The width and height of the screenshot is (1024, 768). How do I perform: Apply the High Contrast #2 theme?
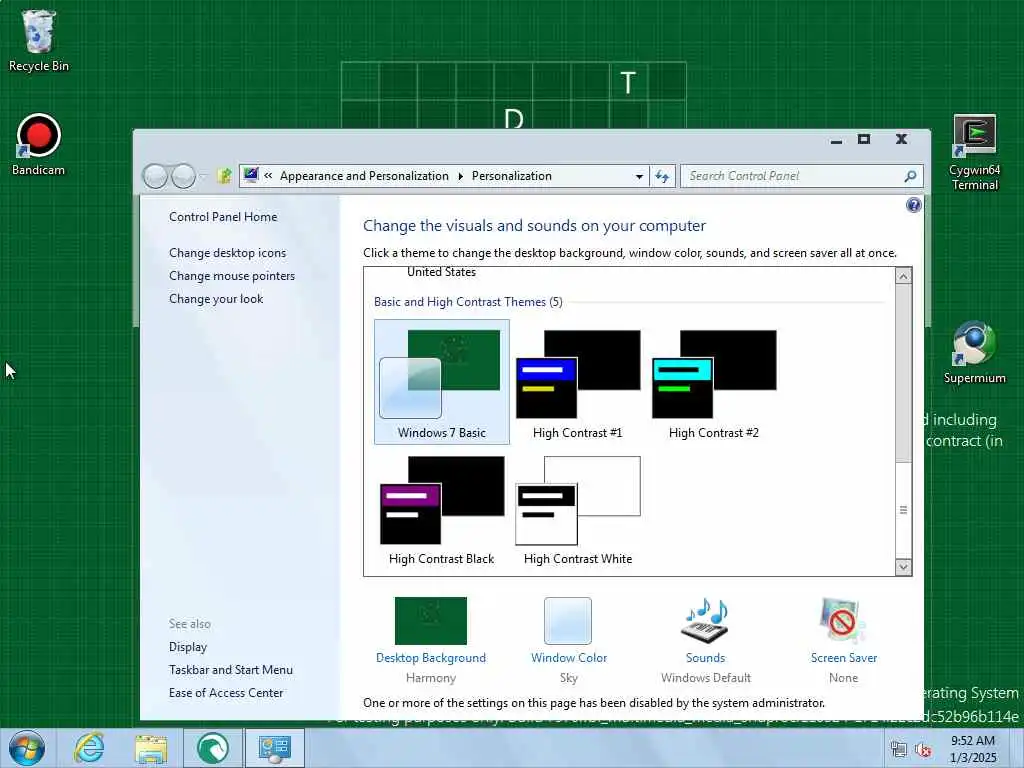[714, 382]
